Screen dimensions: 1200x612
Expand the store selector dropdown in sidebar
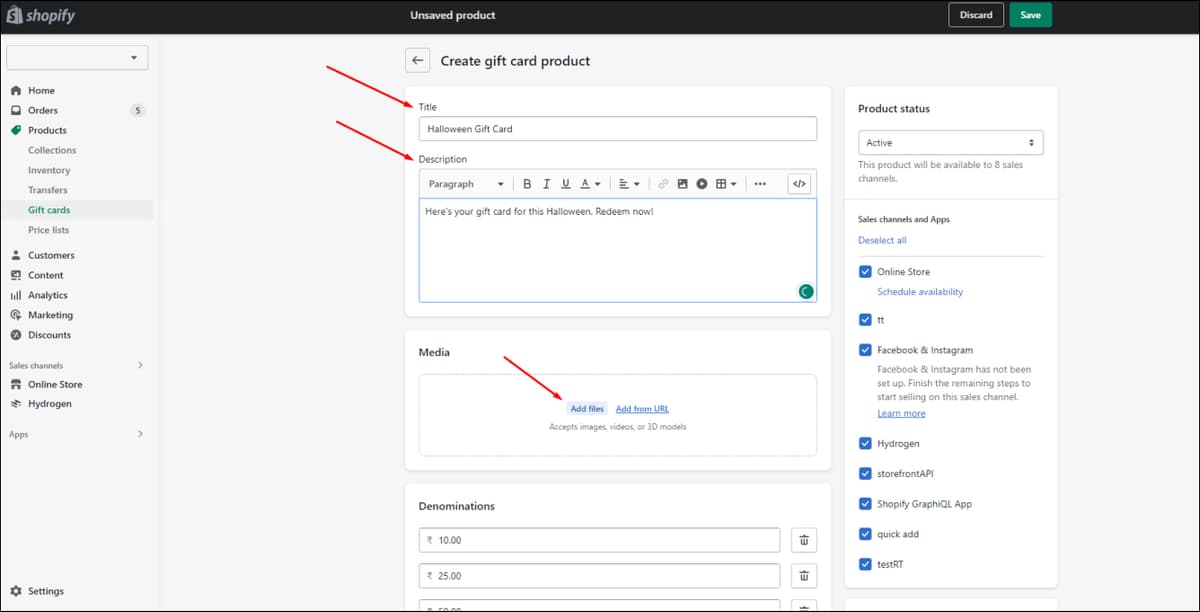click(77, 58)
